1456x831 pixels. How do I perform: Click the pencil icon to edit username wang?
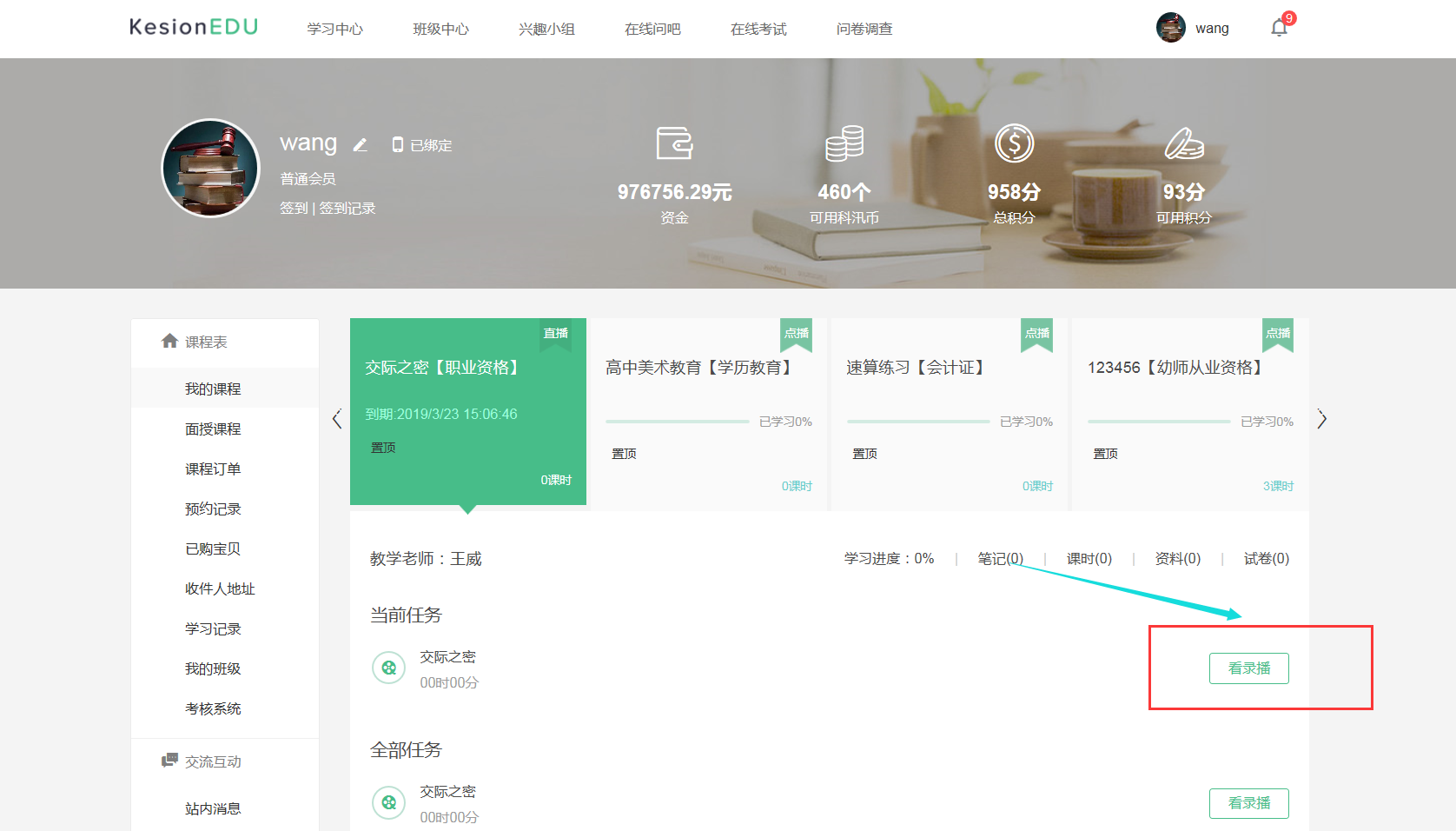click(x=361, y=145)
